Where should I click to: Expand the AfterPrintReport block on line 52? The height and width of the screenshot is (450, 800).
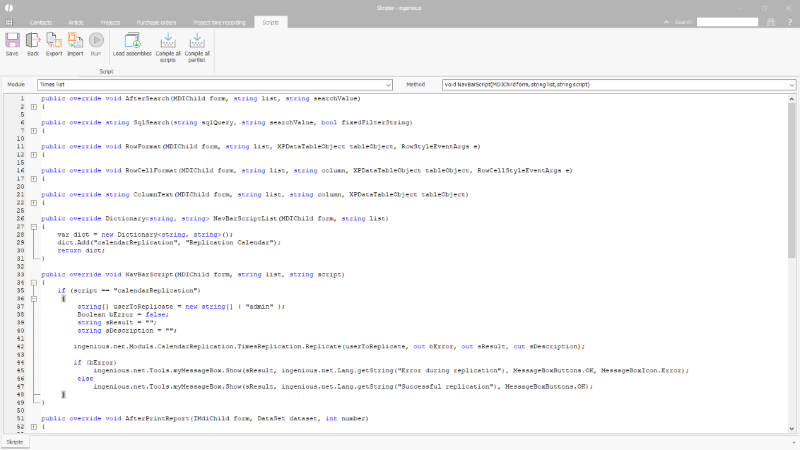[x=34, y=427]
